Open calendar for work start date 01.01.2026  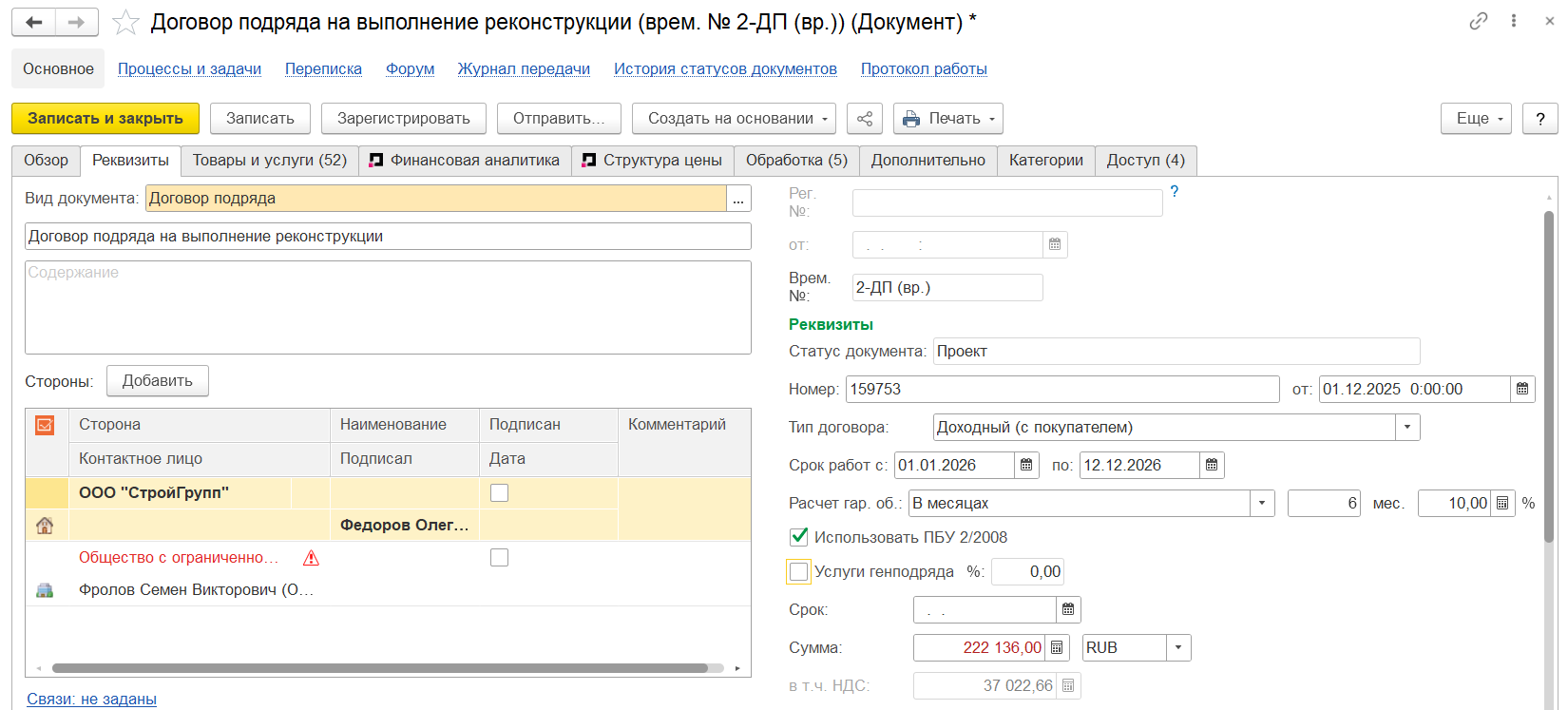click(x=1026, y=465)
